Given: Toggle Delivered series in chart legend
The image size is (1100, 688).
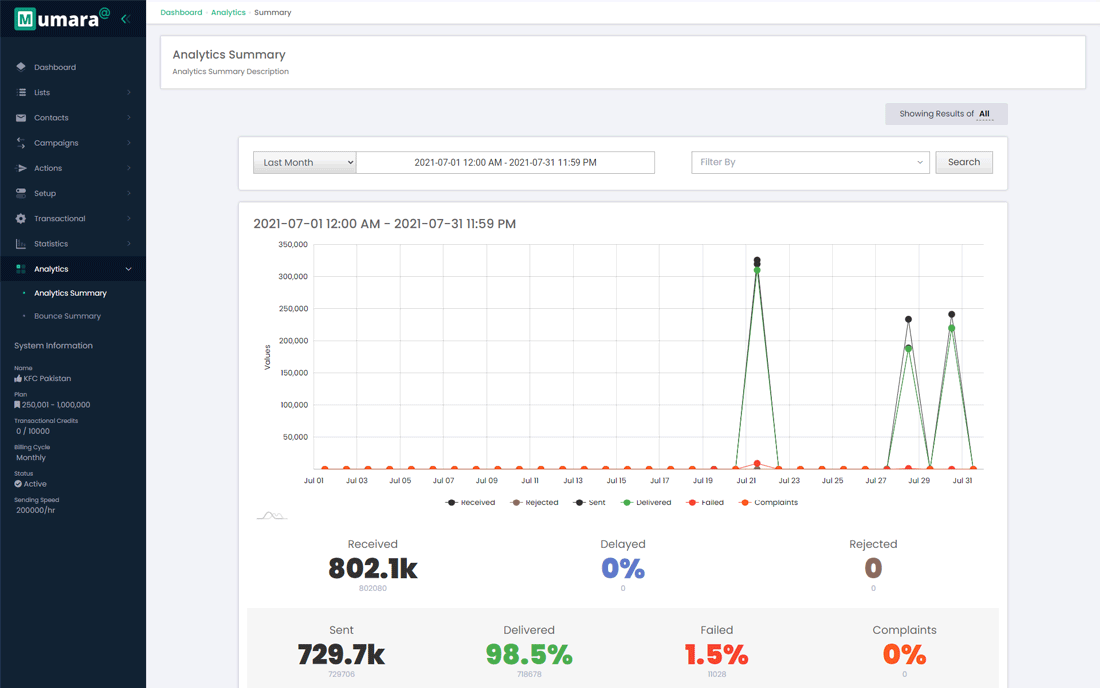Looking at the screenshot, I should pos(646,503).
